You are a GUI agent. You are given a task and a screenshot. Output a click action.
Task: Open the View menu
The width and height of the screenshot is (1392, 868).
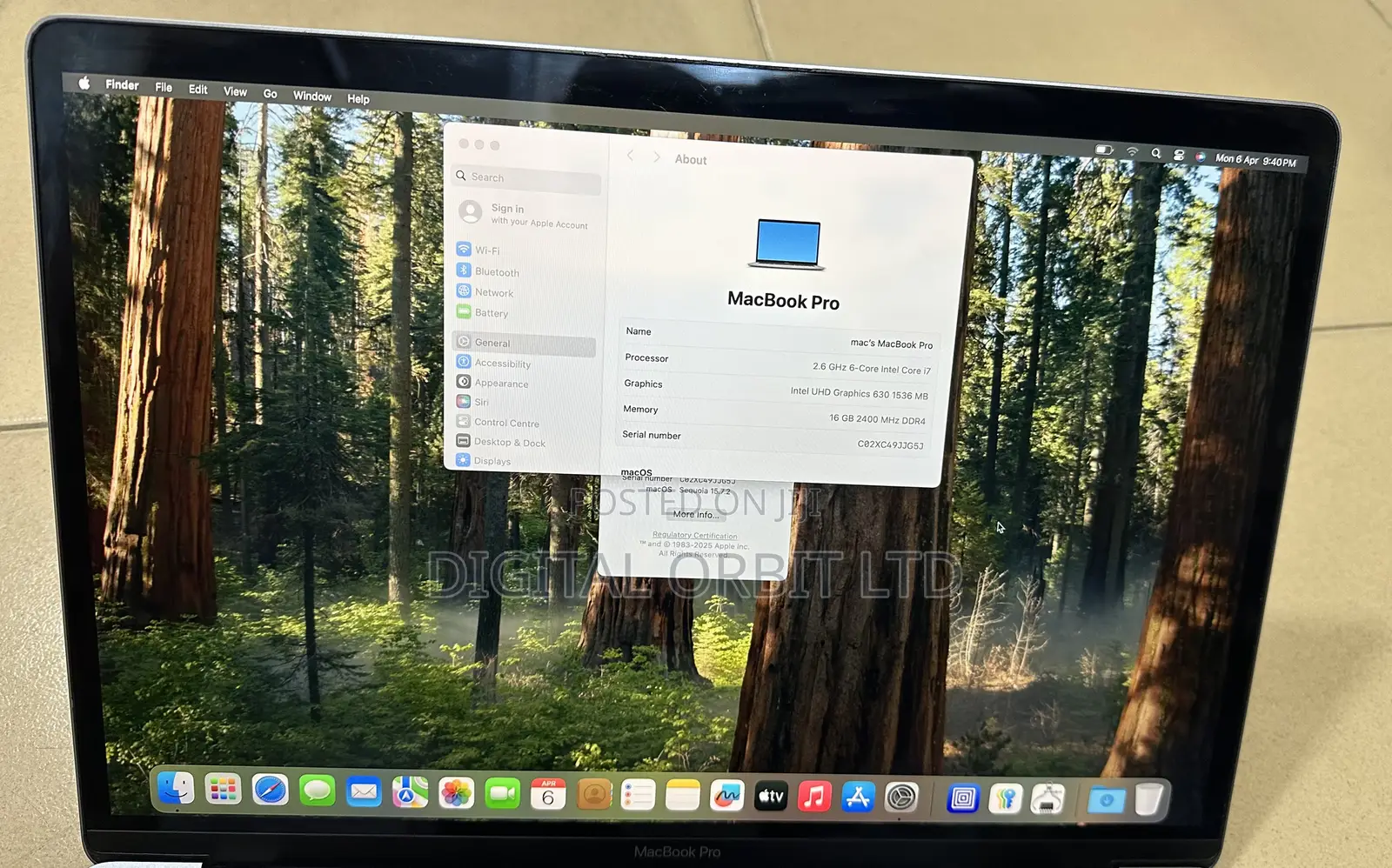coord(235,91)
